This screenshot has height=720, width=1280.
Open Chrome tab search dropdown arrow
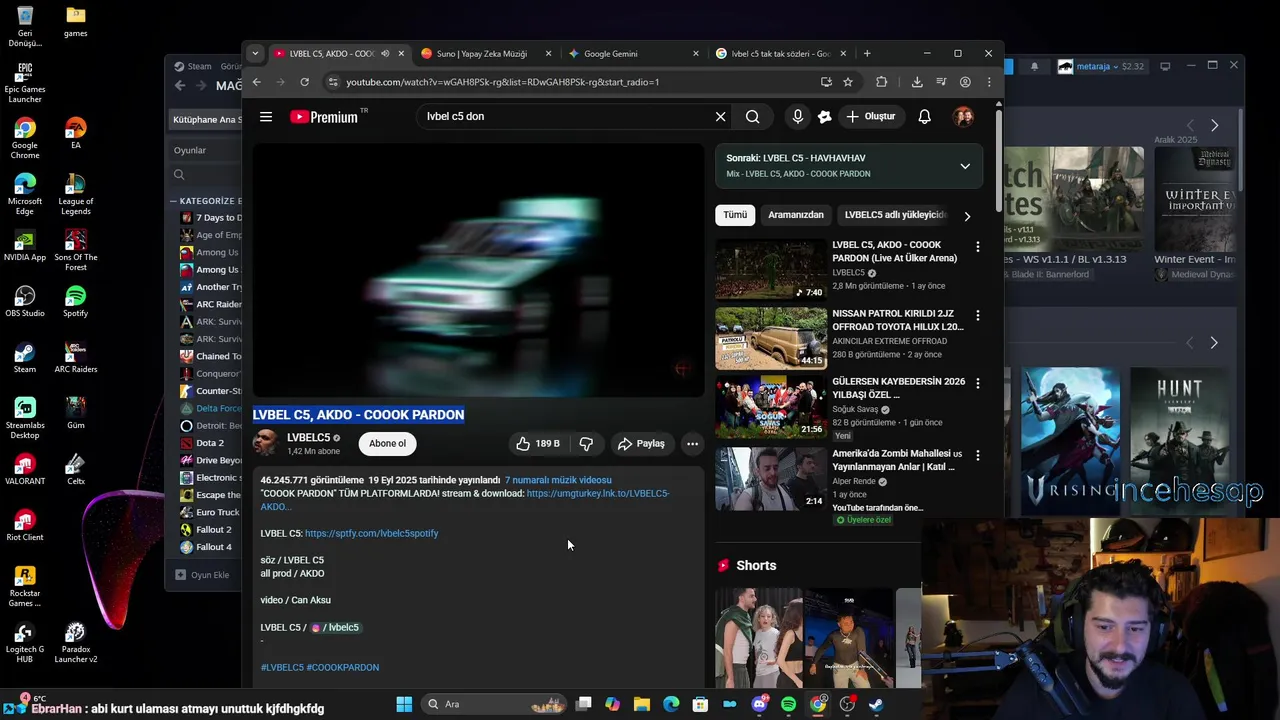(x=255, y=54)
